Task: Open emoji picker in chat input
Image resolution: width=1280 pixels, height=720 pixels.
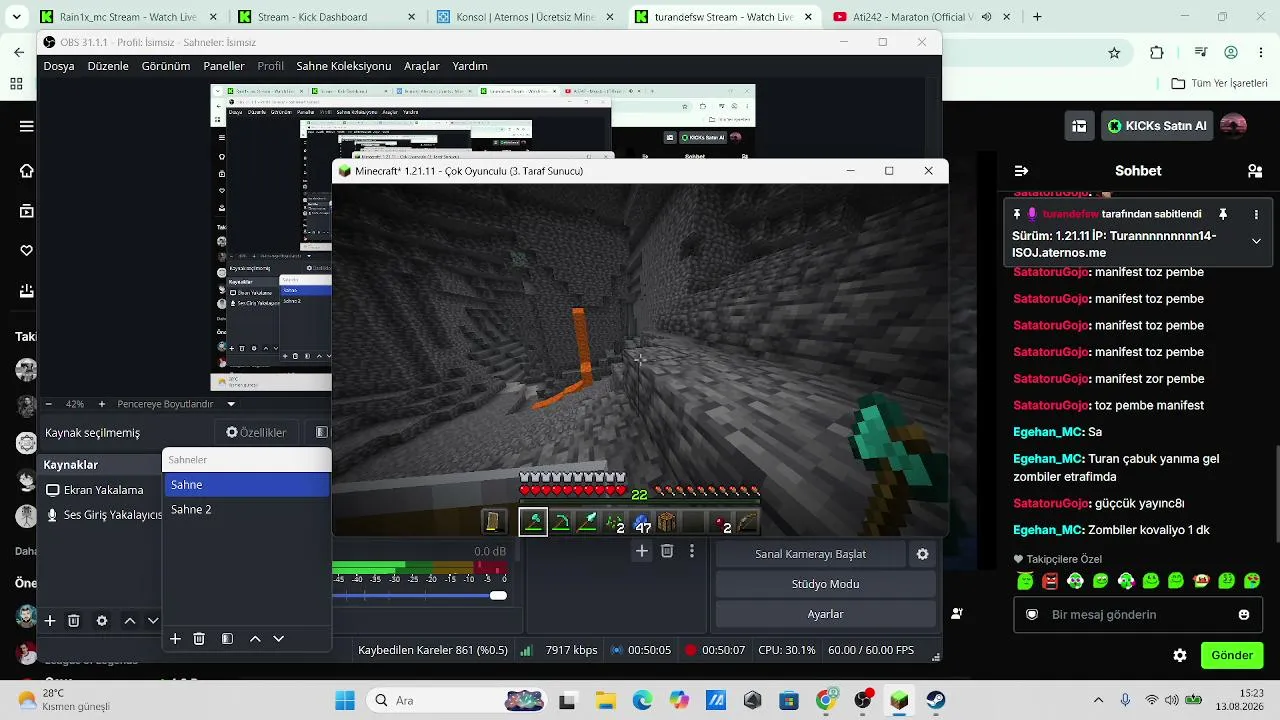Action: click(x=1244, y=615)
